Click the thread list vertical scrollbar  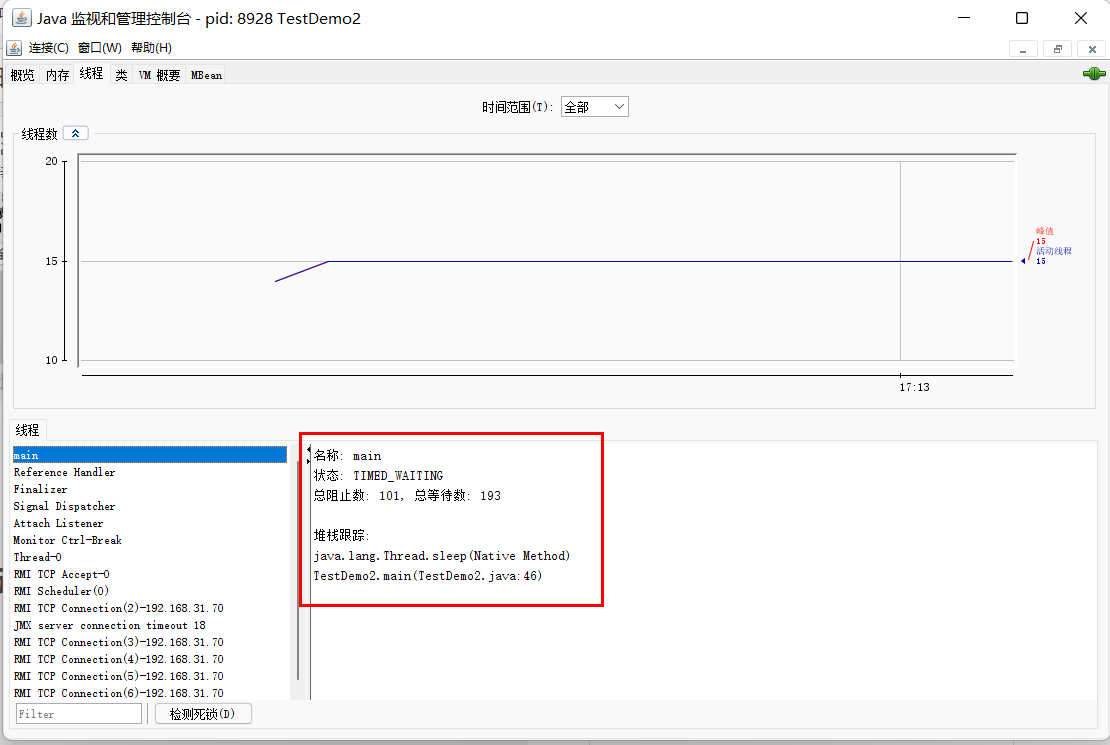click(x=297, y=570)
